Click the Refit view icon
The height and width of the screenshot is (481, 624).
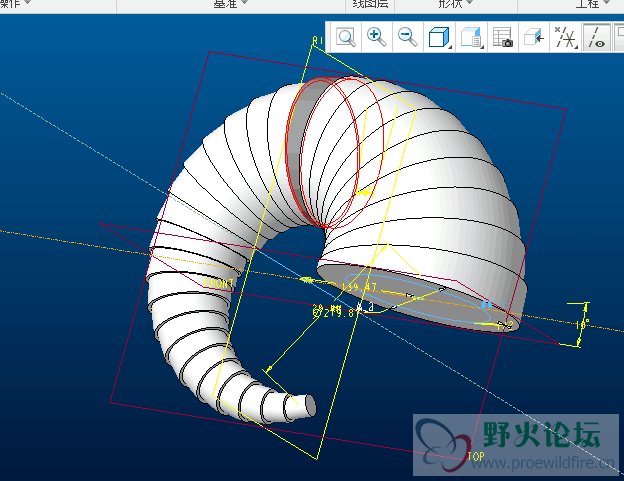click(345, 37)
